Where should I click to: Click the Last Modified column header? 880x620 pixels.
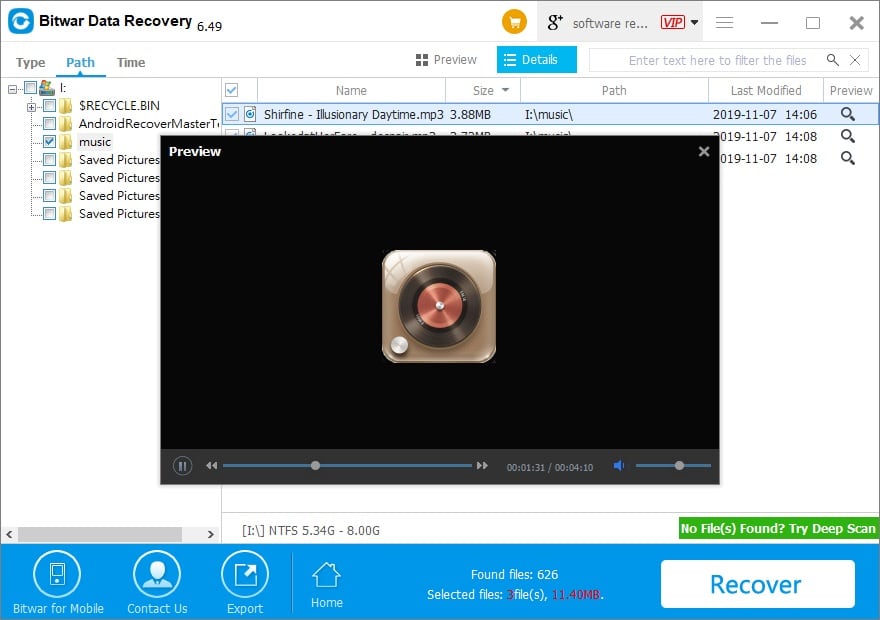coord(766,90)
